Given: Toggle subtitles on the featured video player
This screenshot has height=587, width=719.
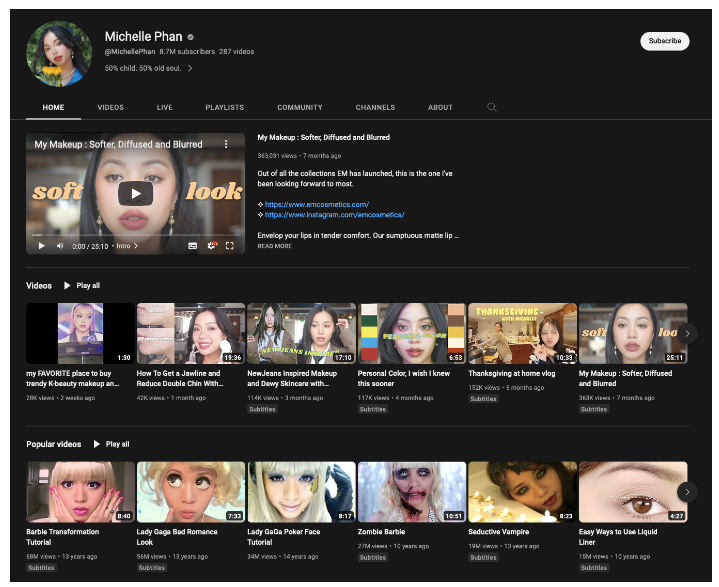Looking at the screenshot, I should pos(193,245).
